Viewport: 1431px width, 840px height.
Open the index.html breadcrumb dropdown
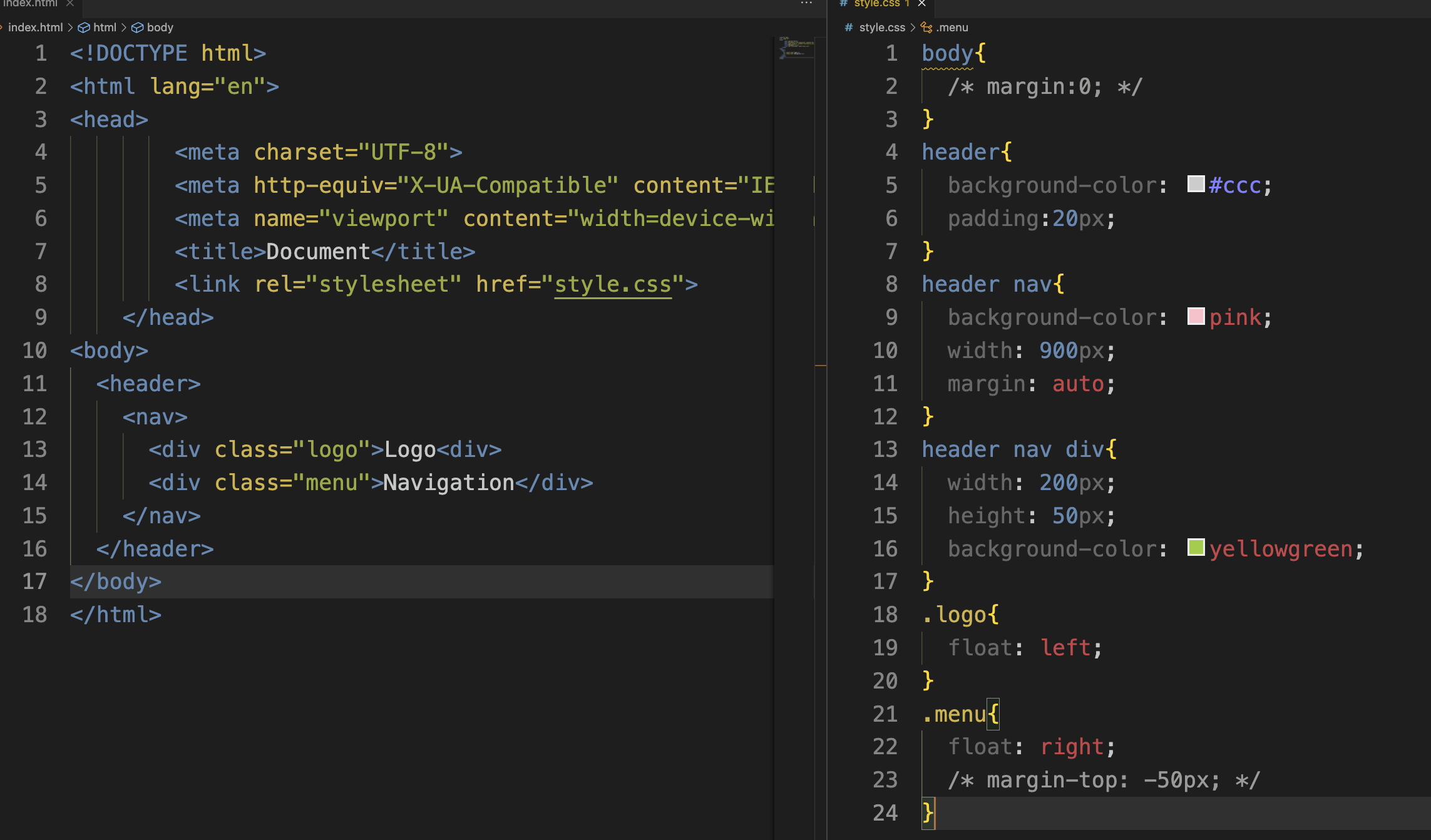point(35,28)
